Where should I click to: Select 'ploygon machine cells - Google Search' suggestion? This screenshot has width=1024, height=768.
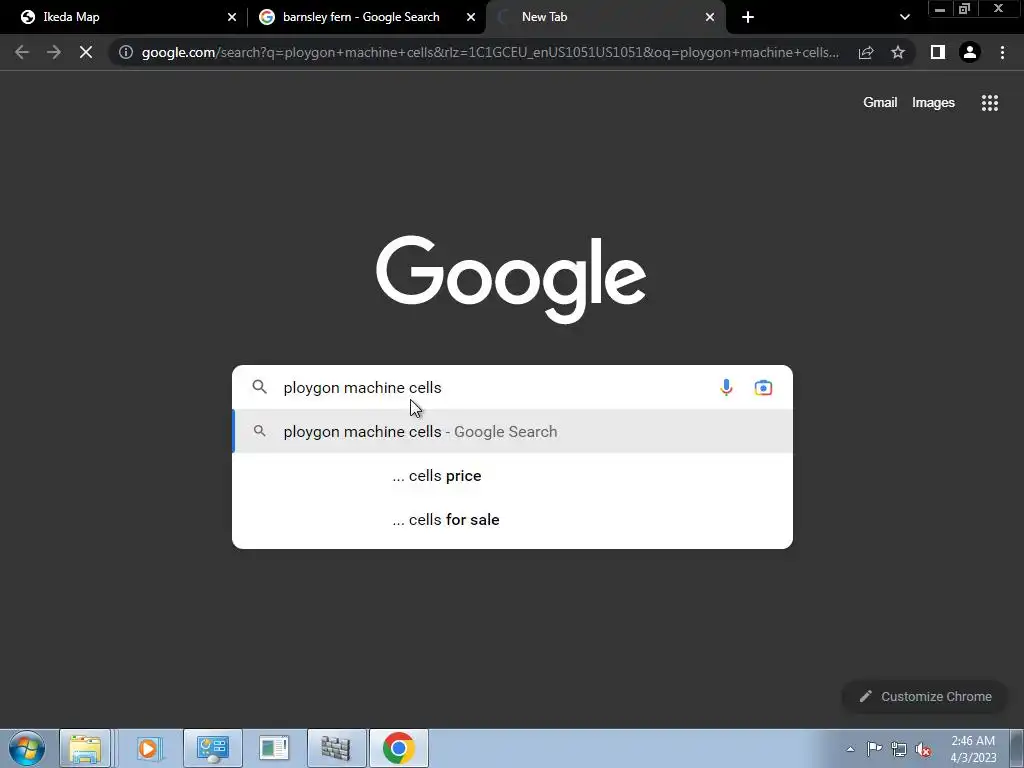point(513,431)
